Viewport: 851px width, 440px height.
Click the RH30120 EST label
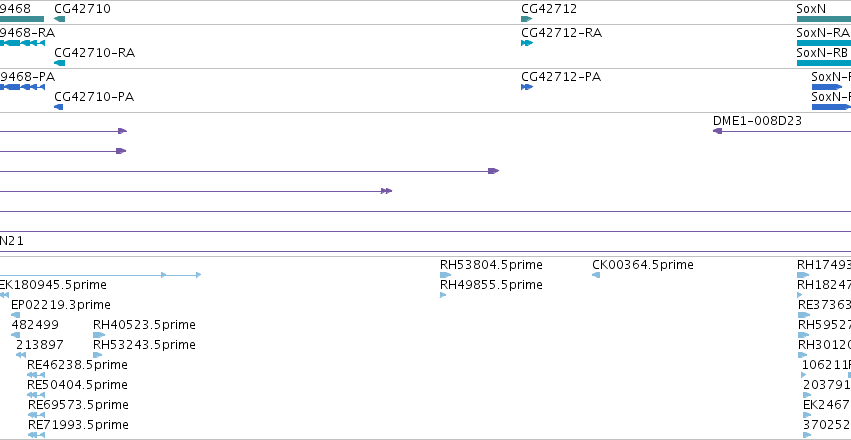(x=824, y=345)
